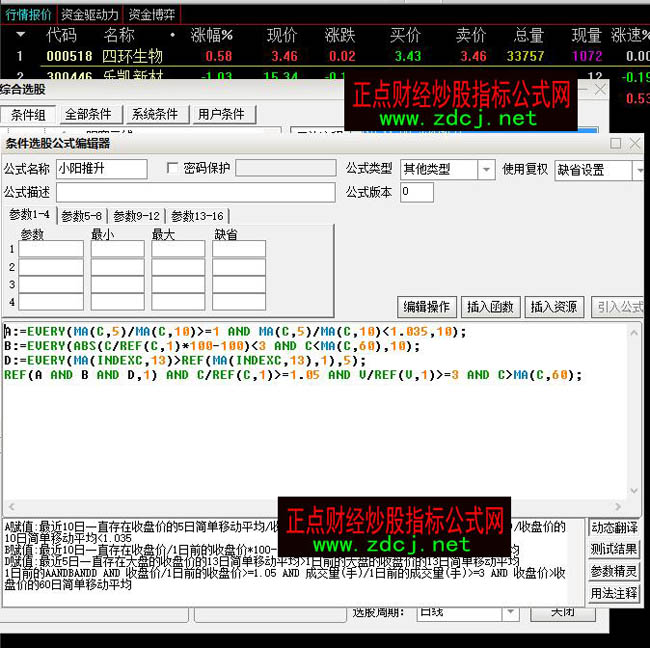
Task: Toggle the 密码保护 checkbox
Action: (173, 169)
